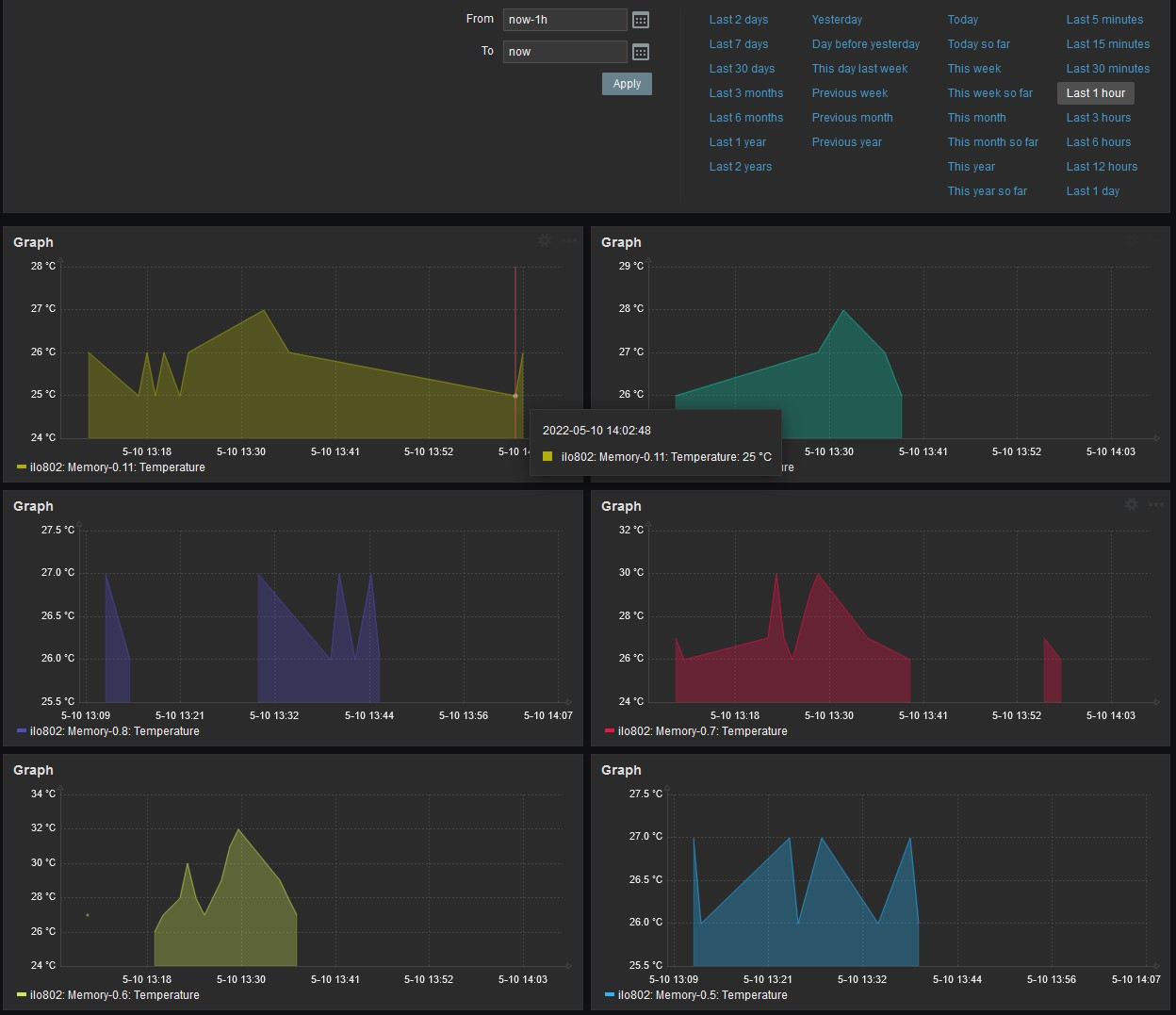Select the Previous month time range

pos(852,118)
